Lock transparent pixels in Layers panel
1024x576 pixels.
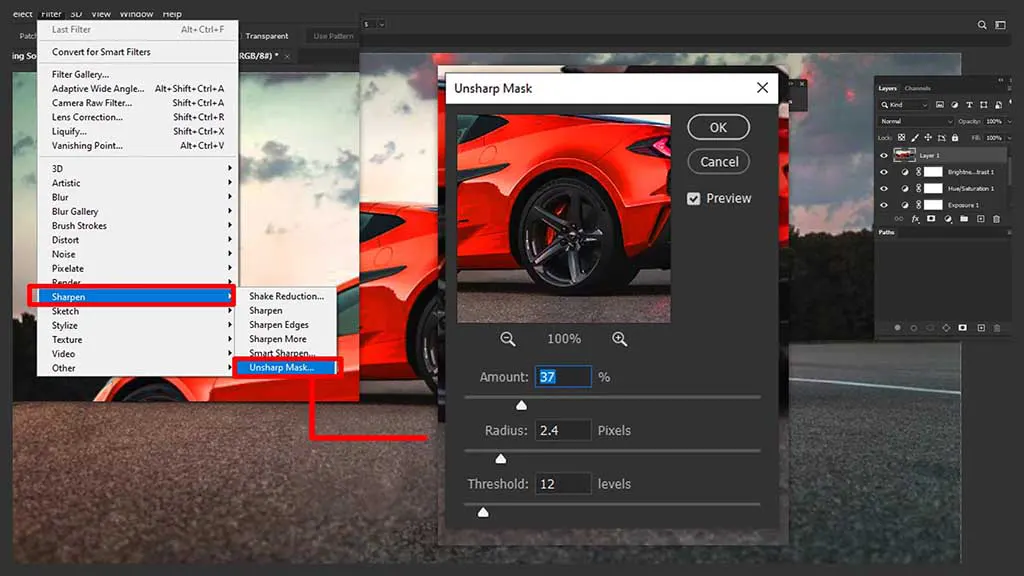[901, 138]
